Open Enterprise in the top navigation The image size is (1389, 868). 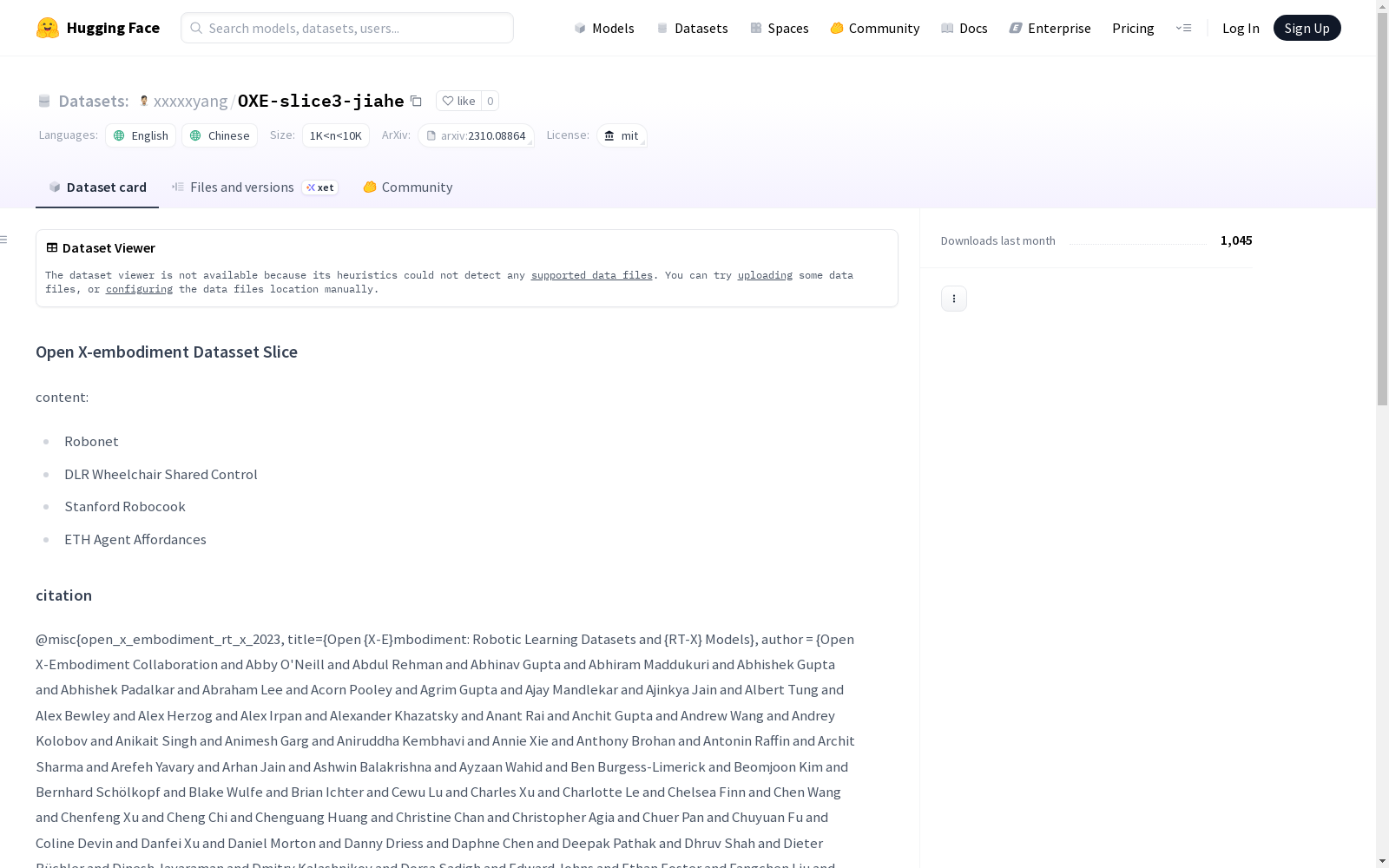click(1050, 28)
